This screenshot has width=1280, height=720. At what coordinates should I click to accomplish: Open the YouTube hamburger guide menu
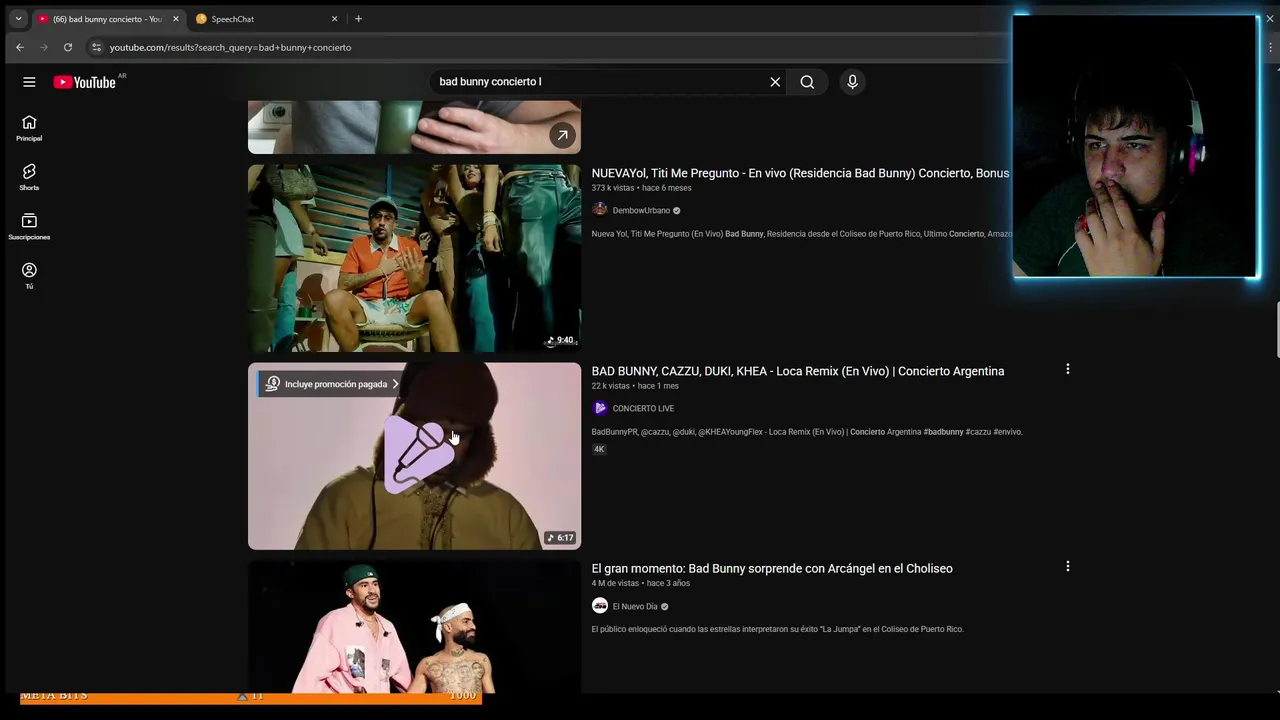[x=29, y=82]
